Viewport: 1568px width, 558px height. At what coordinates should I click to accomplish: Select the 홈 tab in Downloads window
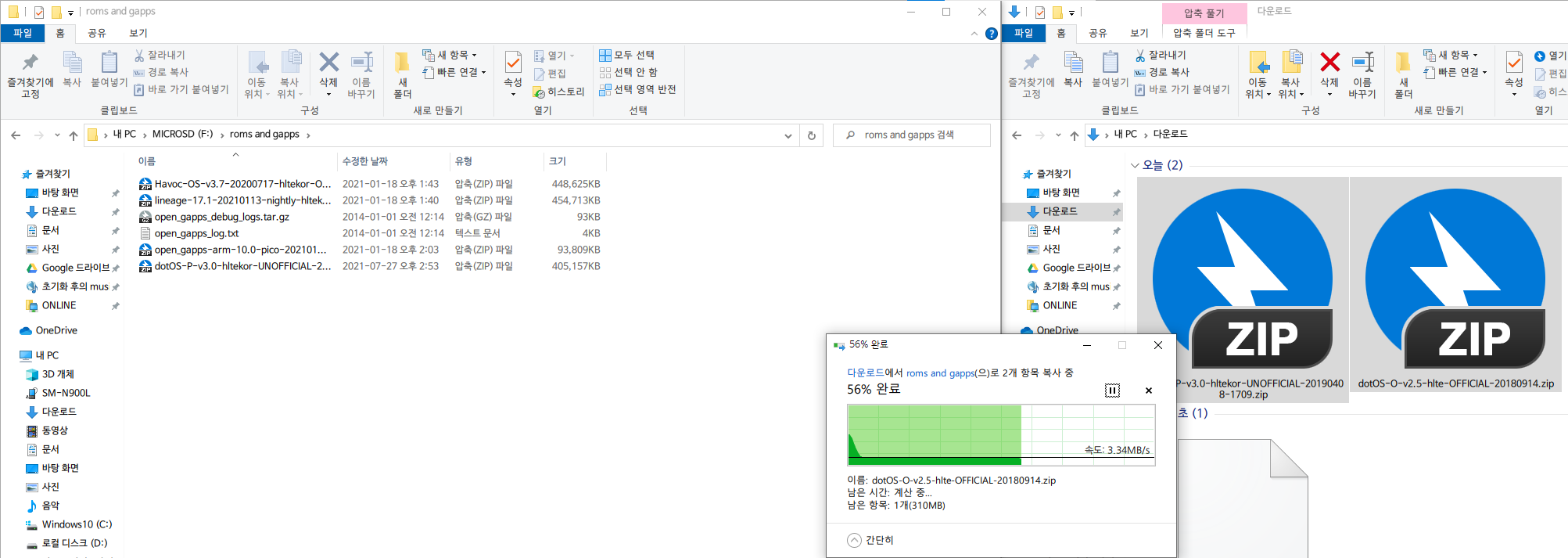click(x=1061, y=33)
